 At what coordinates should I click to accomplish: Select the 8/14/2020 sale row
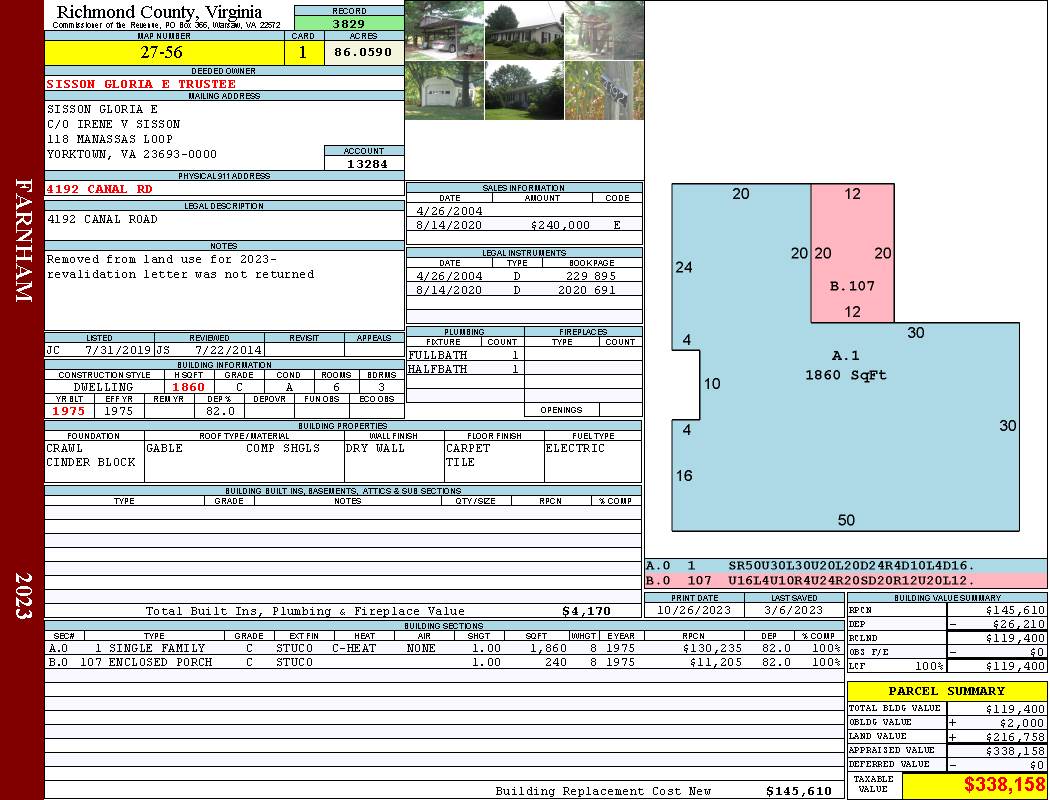(x=524, y=225)
